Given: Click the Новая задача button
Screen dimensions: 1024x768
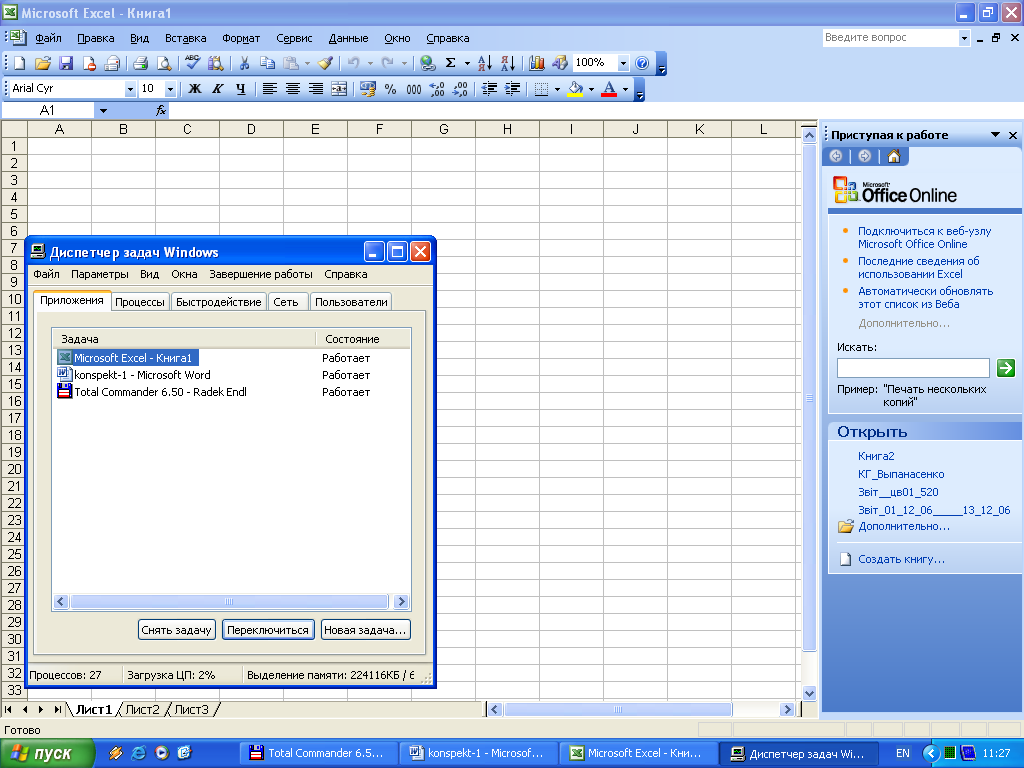Looking at the screenshot, I should click(366, 630).
